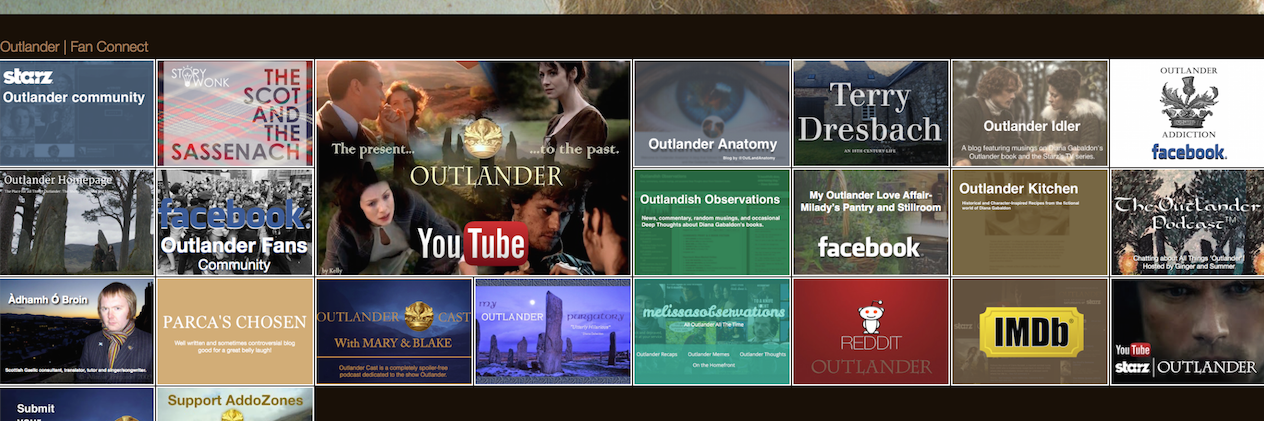Click the yellow IMDb logo

point(1029,332)
